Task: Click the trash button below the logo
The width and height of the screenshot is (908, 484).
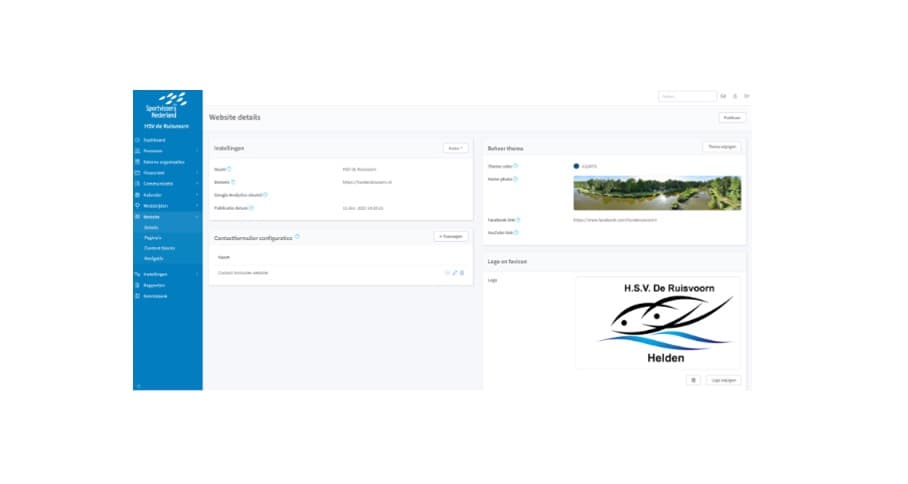Action: coord(693,380)
